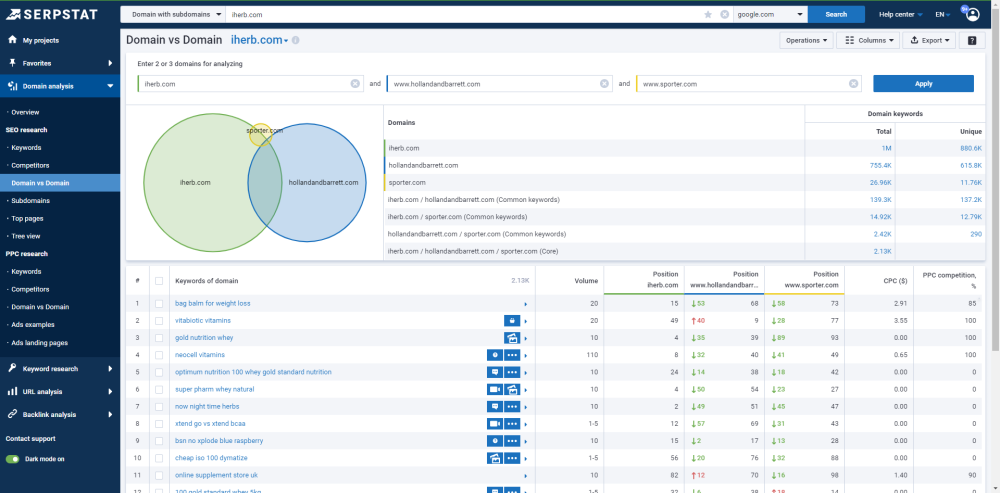The width and height of the screenshot is (1000, 493).
Task: Tick the select-all keywords header checkbox
Action: [159, 281]
